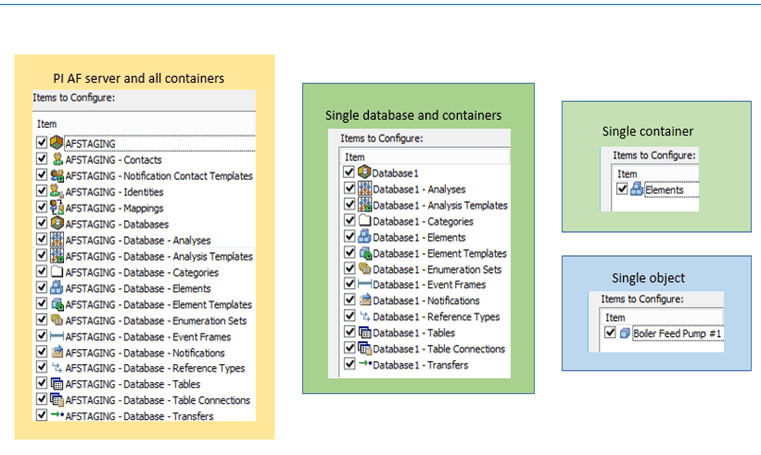Click the AFSTAGING Notifications icon

click(x=57, y=352)
